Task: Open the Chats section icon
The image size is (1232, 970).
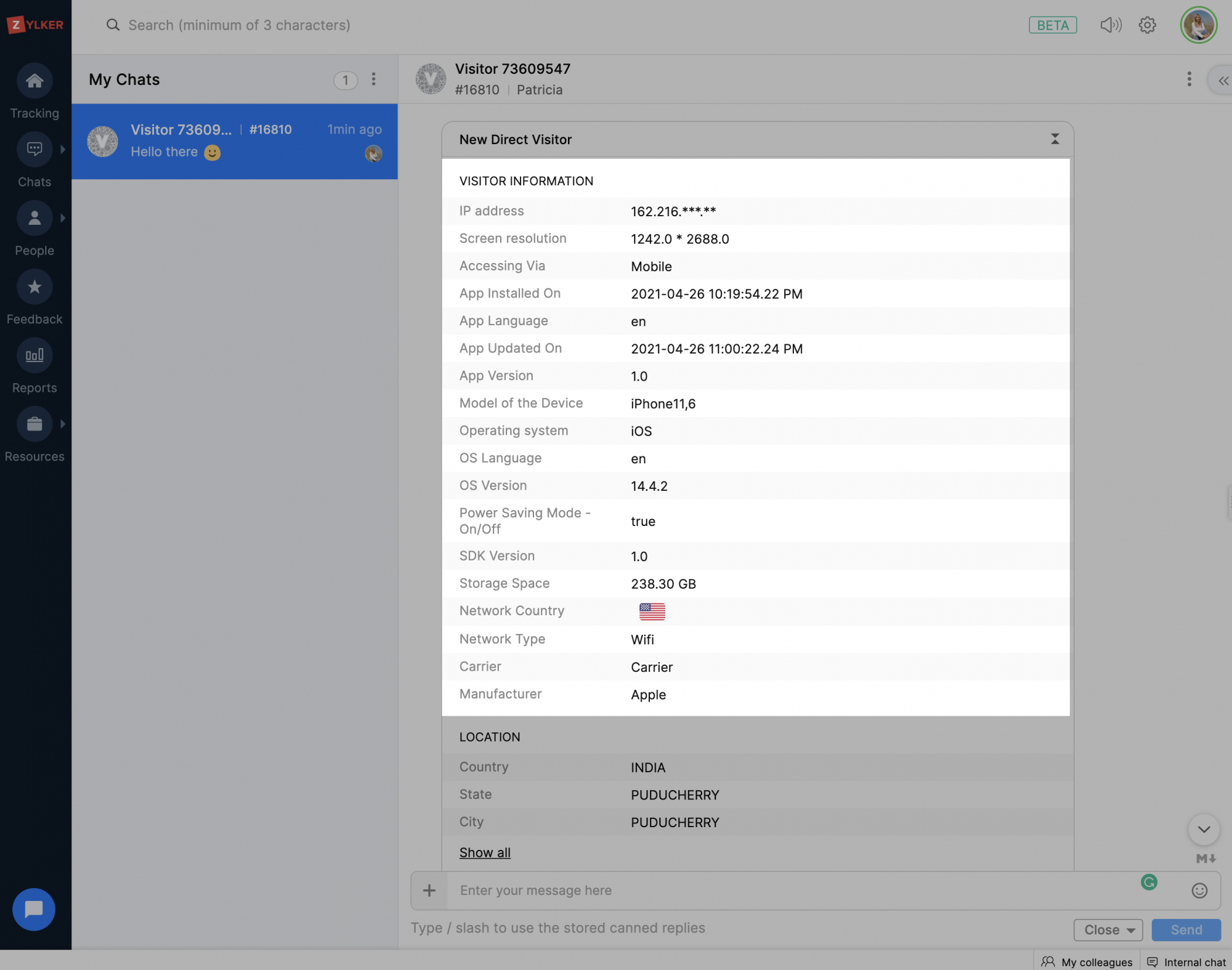Action: point(34,149)
